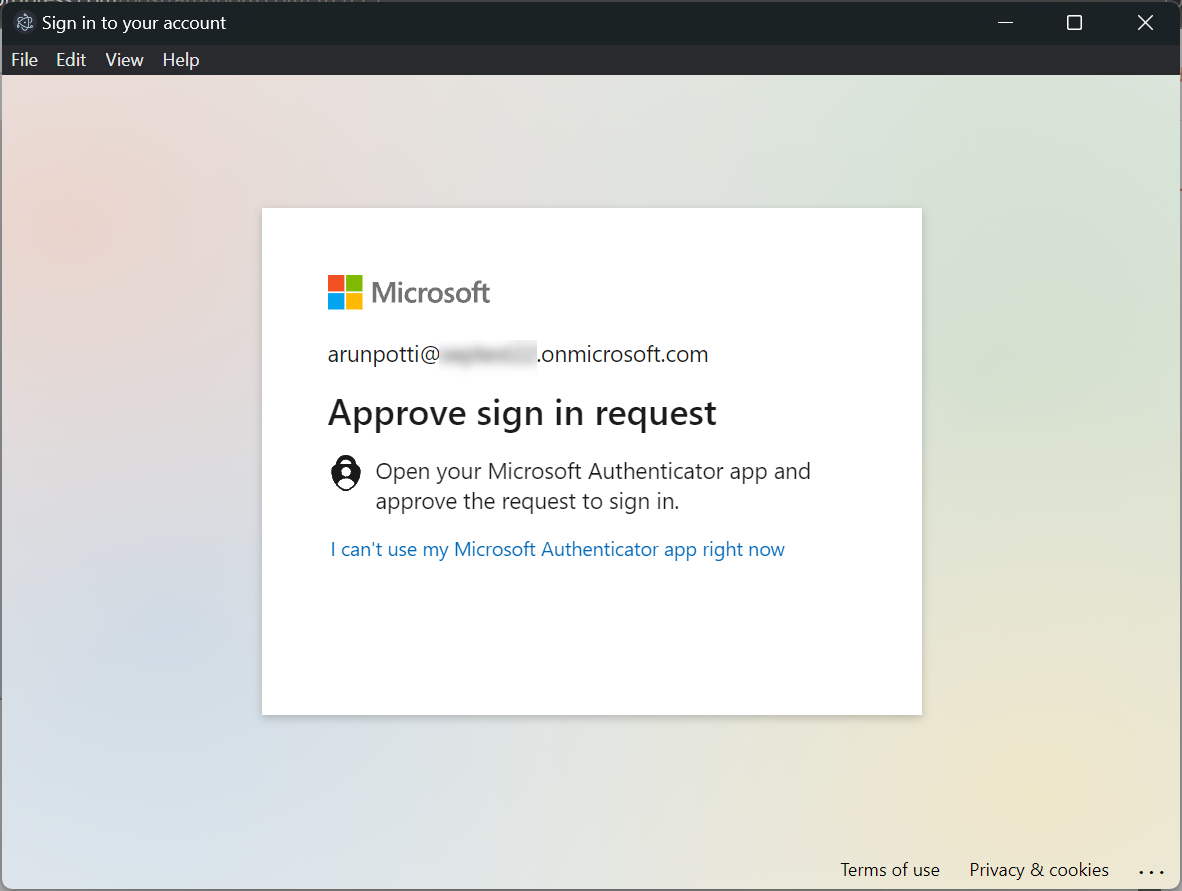The width and height of the screenshot is (1182, 891).
Task: Open the Help menu
Action: pyautogui.click(x=181, y=60)
